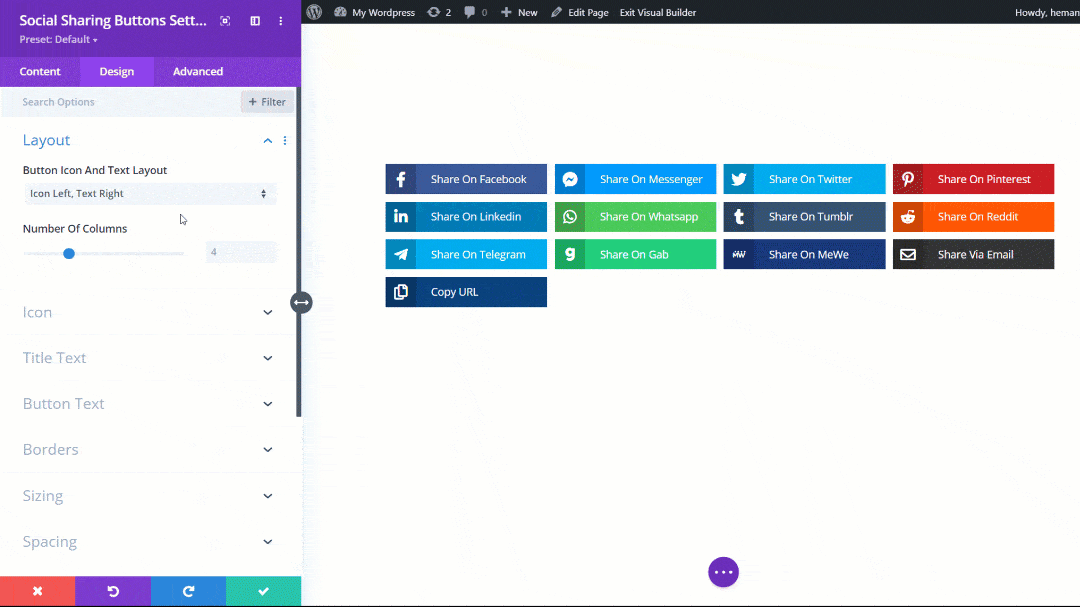The width and height of the screenshot is (1080, 607).
Task: Open the New admin bar menu
Action: tap(519, 12)
